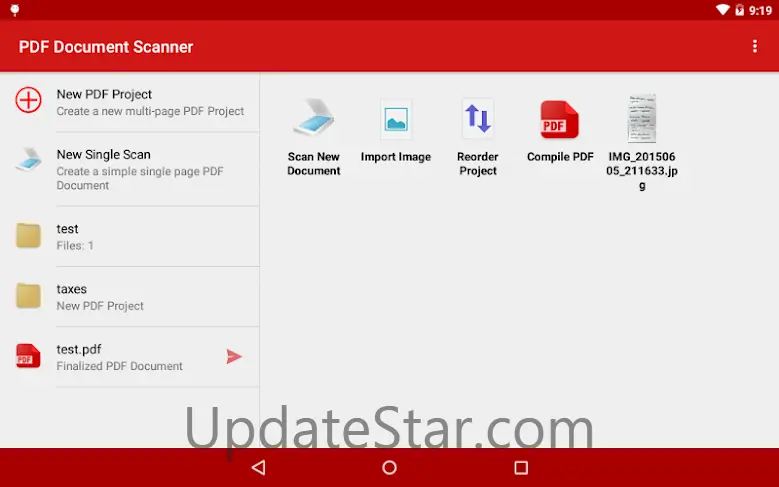Open the test folder icon
779x487 pixels.
coord(28,235)
